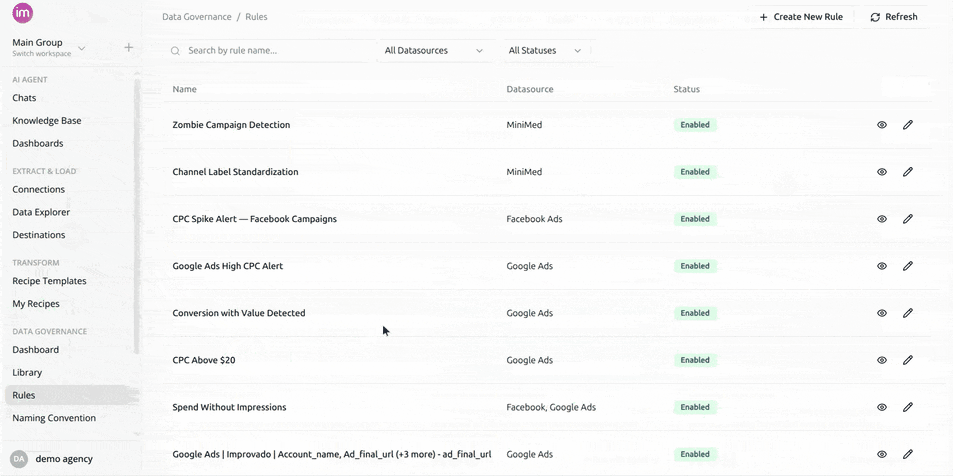This screenshot has height=476, width=953.
Task: Edit Conversion with Value Detected with pencil
Action: [907, 313]
